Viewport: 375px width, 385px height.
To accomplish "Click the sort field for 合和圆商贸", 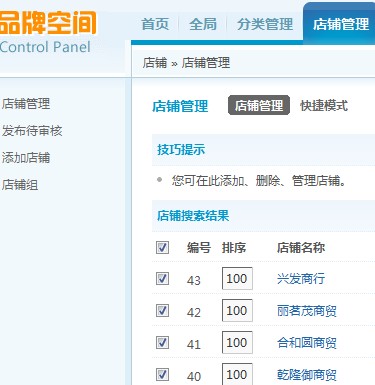I will coord(237,342).
